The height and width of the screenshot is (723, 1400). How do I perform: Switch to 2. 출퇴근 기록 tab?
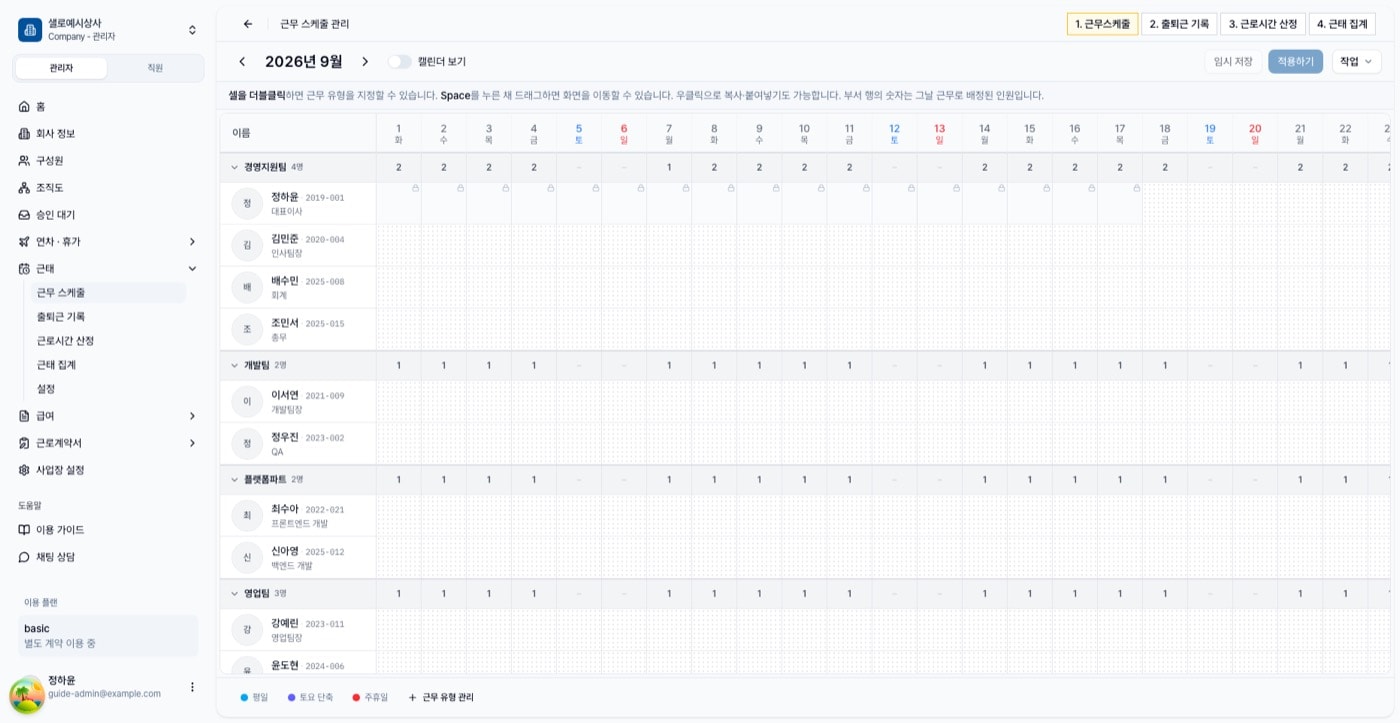[x=1179, y=24]
